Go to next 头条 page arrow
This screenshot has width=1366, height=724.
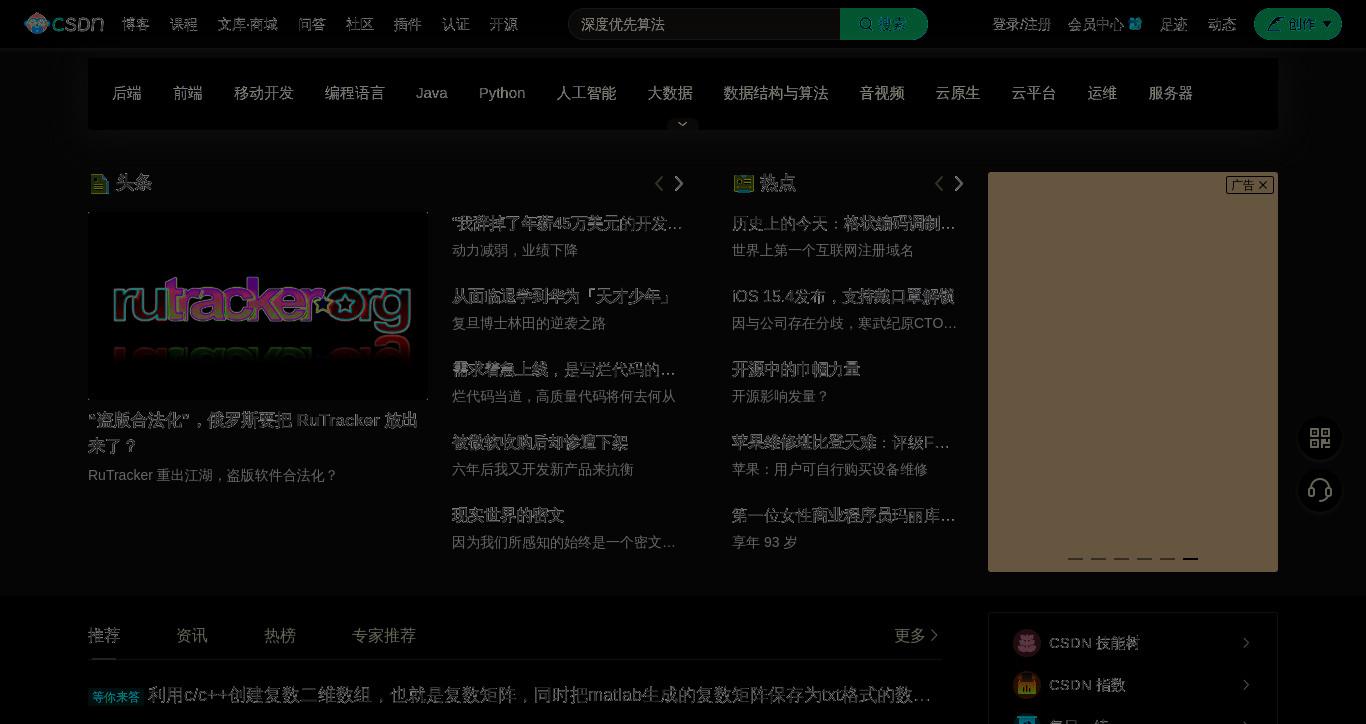pos(679,183)
